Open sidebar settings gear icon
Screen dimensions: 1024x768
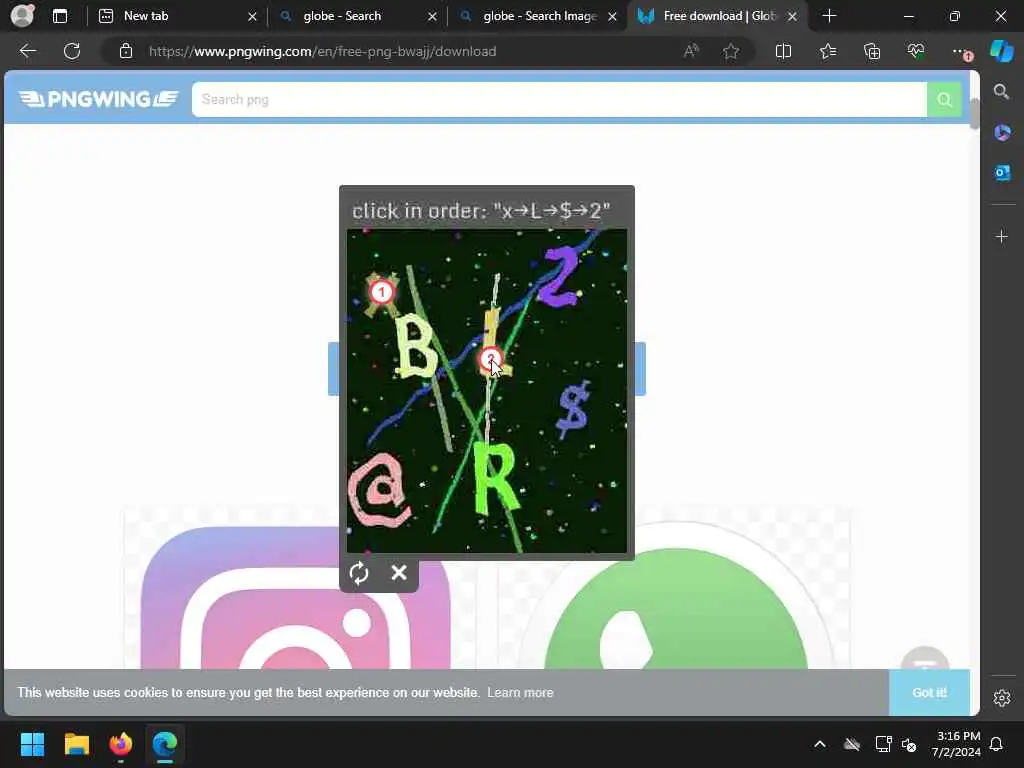tap(1002, 698)
